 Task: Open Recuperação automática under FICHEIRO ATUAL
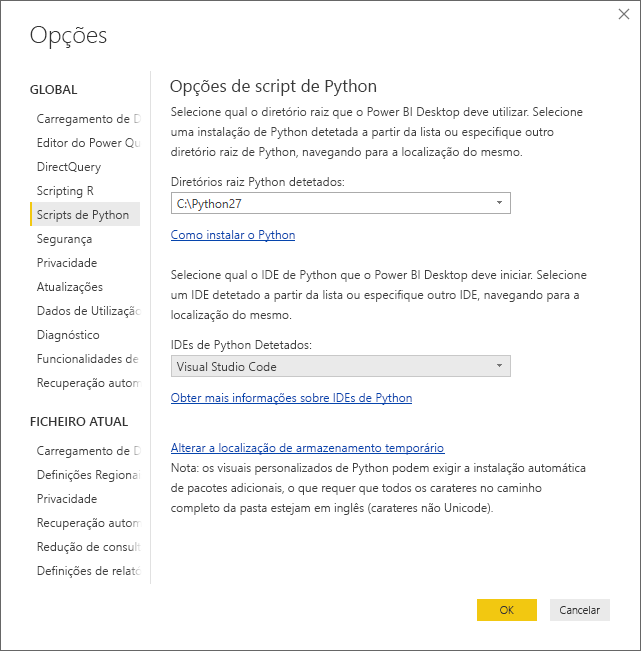point(88,523)
